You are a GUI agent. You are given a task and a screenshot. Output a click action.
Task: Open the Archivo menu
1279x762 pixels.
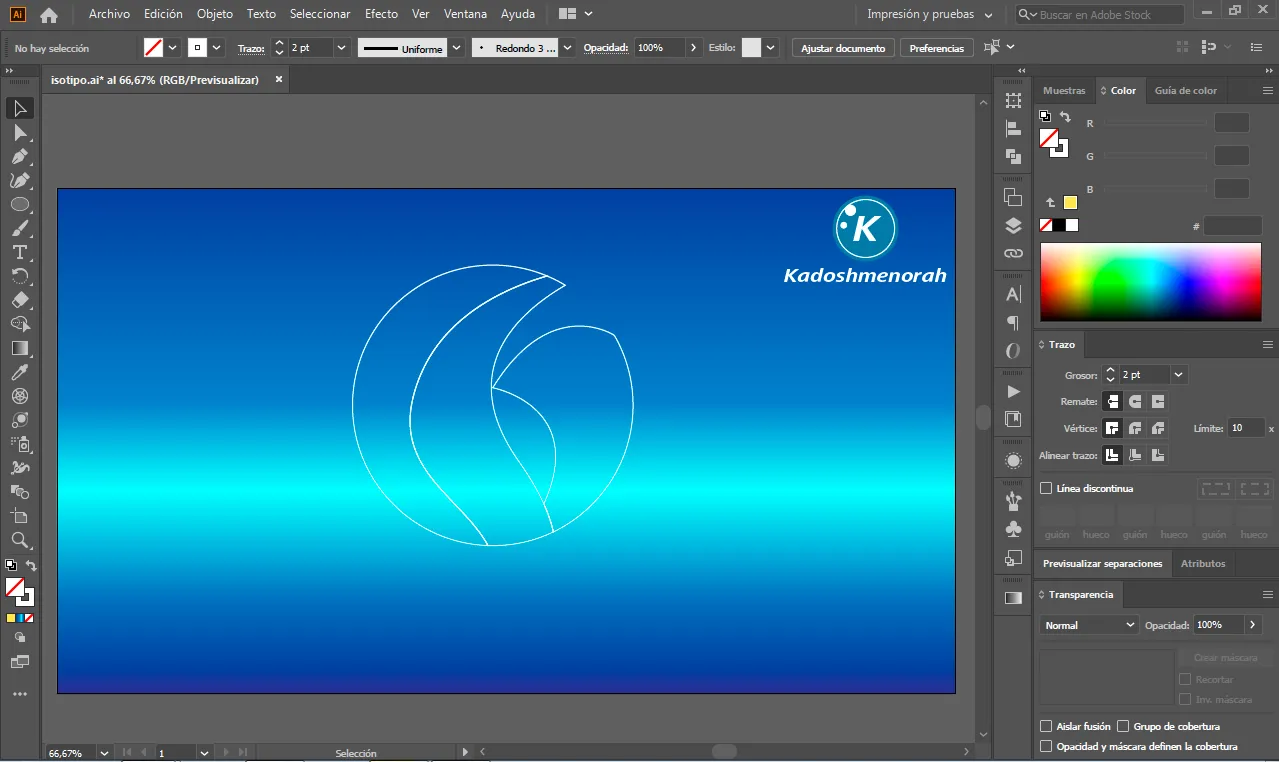pos(109,14)
